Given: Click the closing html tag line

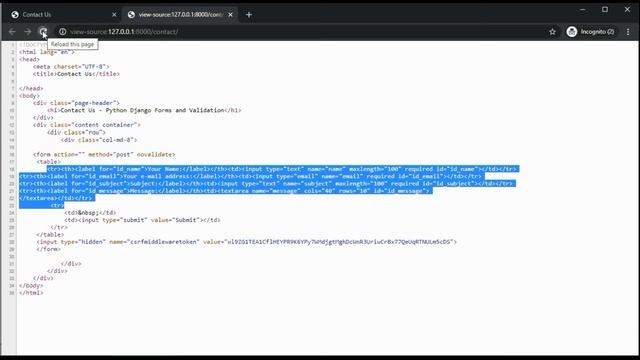Looking at the screenshot, I should pyautogui.click(x=31, y=293).
